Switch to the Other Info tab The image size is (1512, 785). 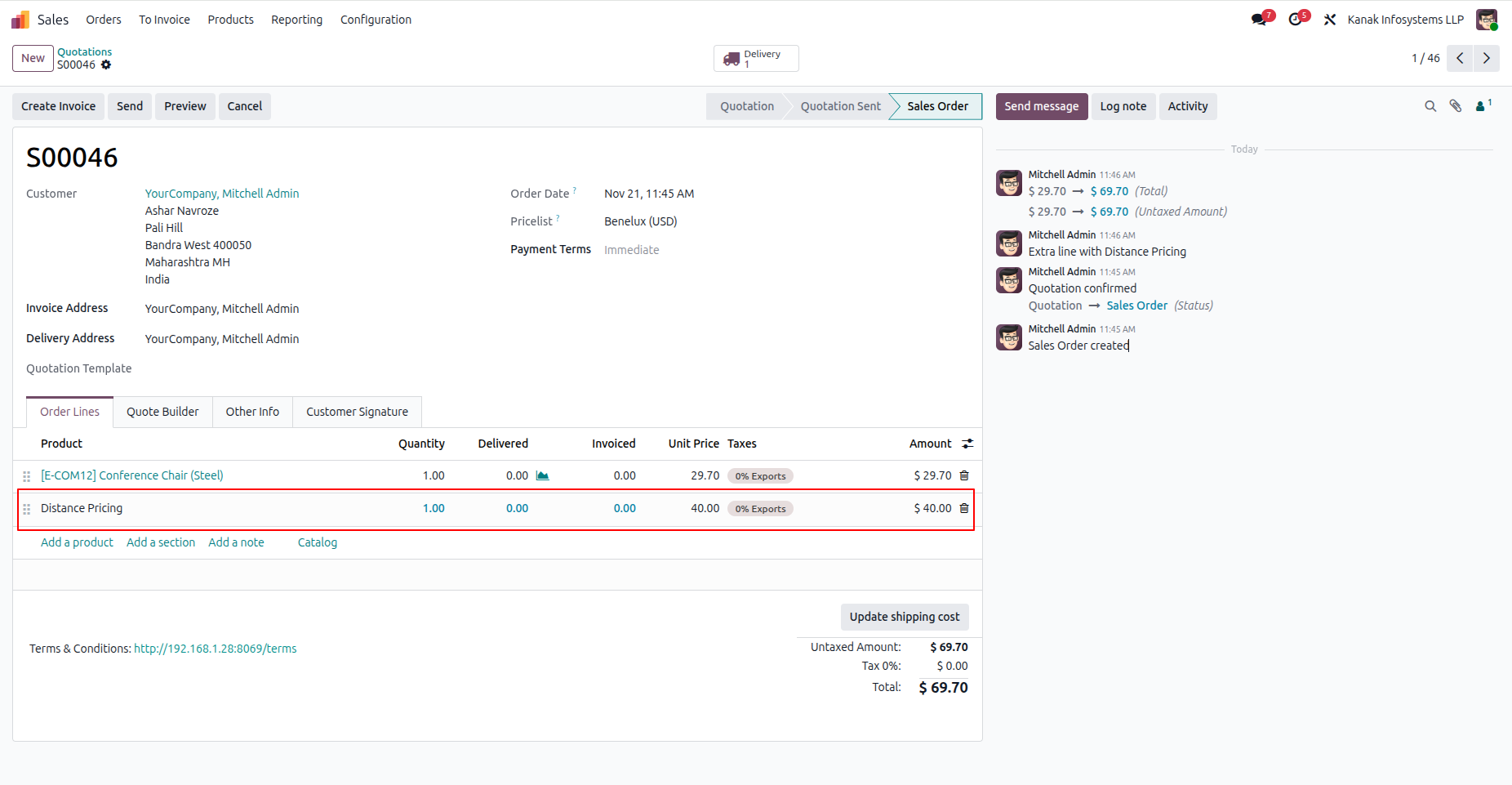[252, 412]
